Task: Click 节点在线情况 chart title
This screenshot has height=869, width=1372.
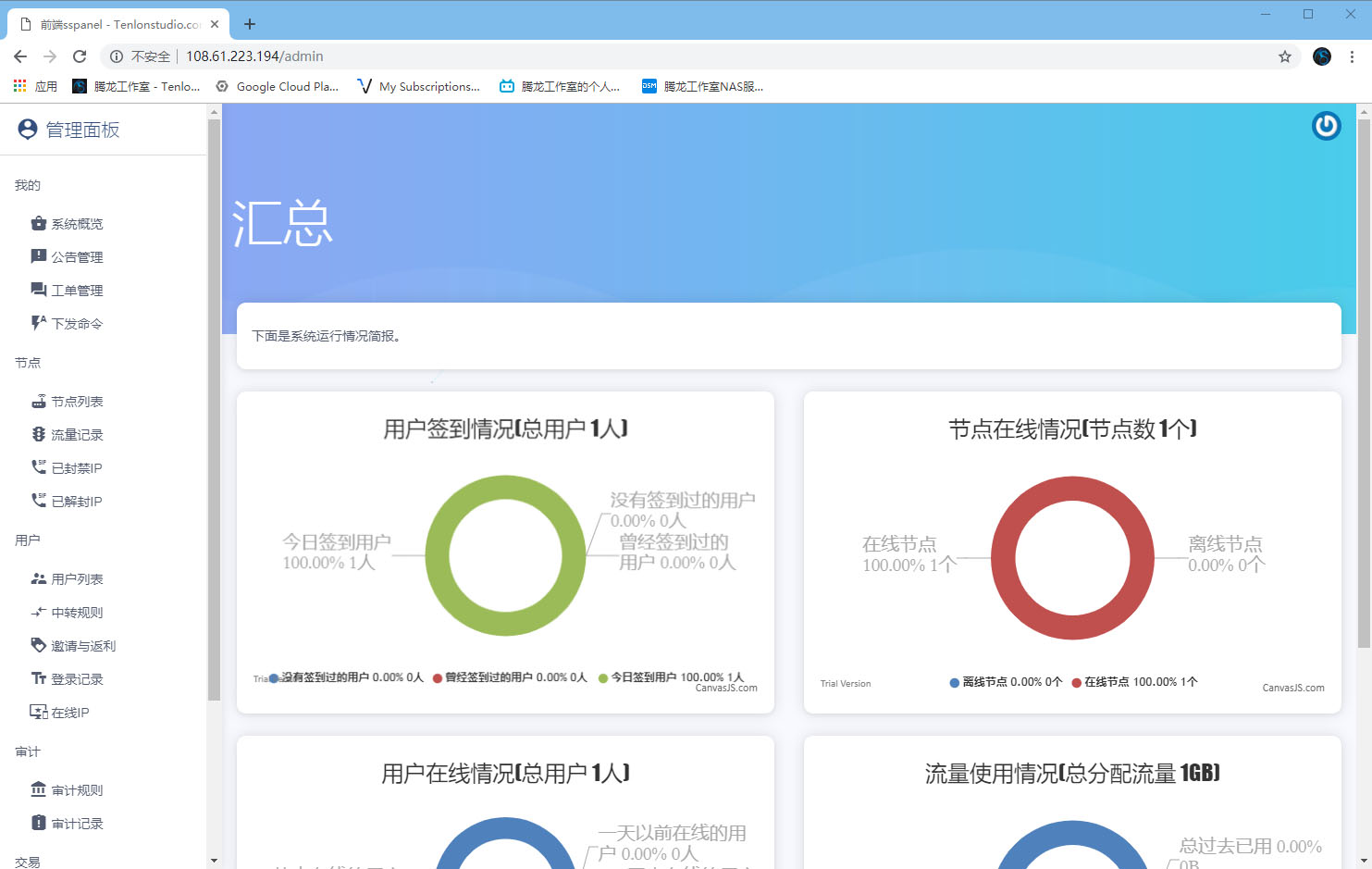Action: (x=1073, y=428)
